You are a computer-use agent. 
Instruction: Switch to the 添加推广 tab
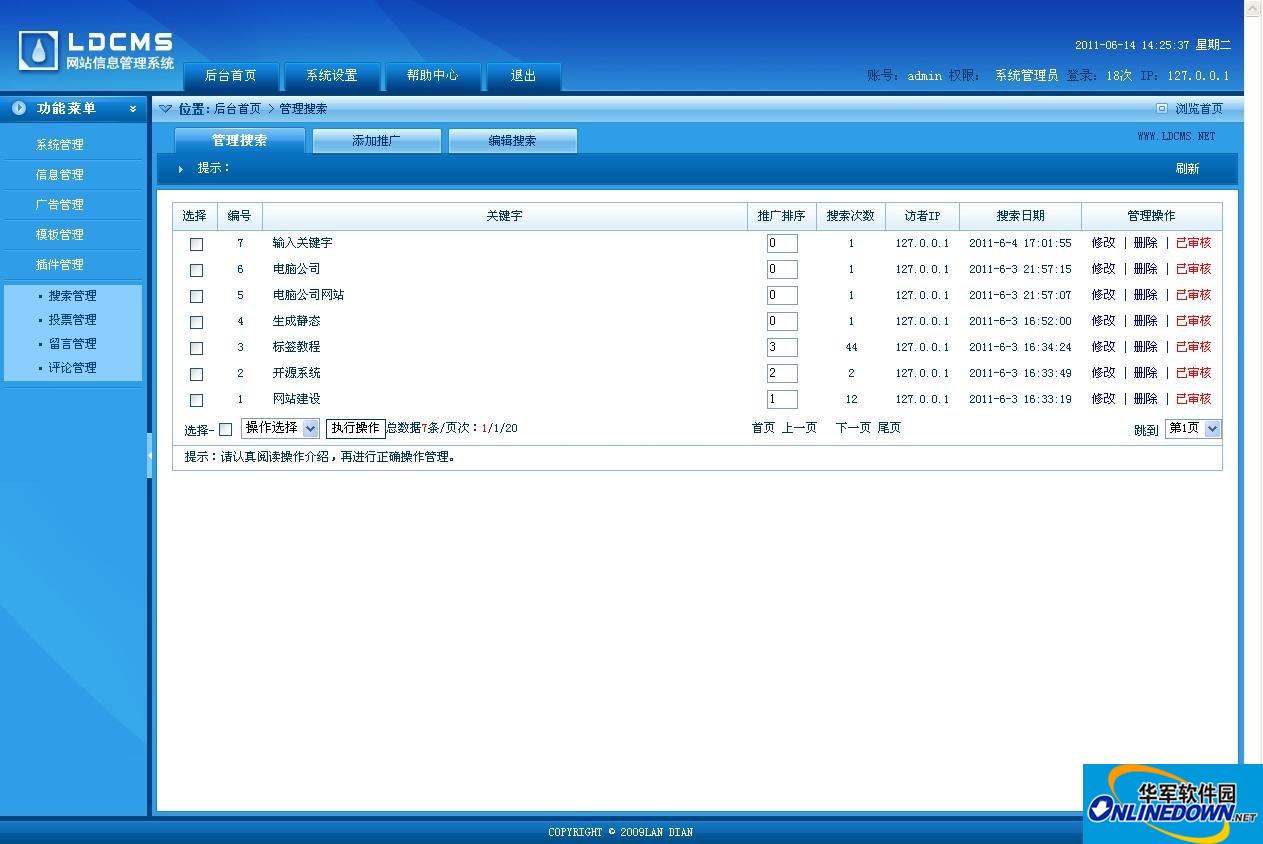pyautogui.click(x=376, y=140)
